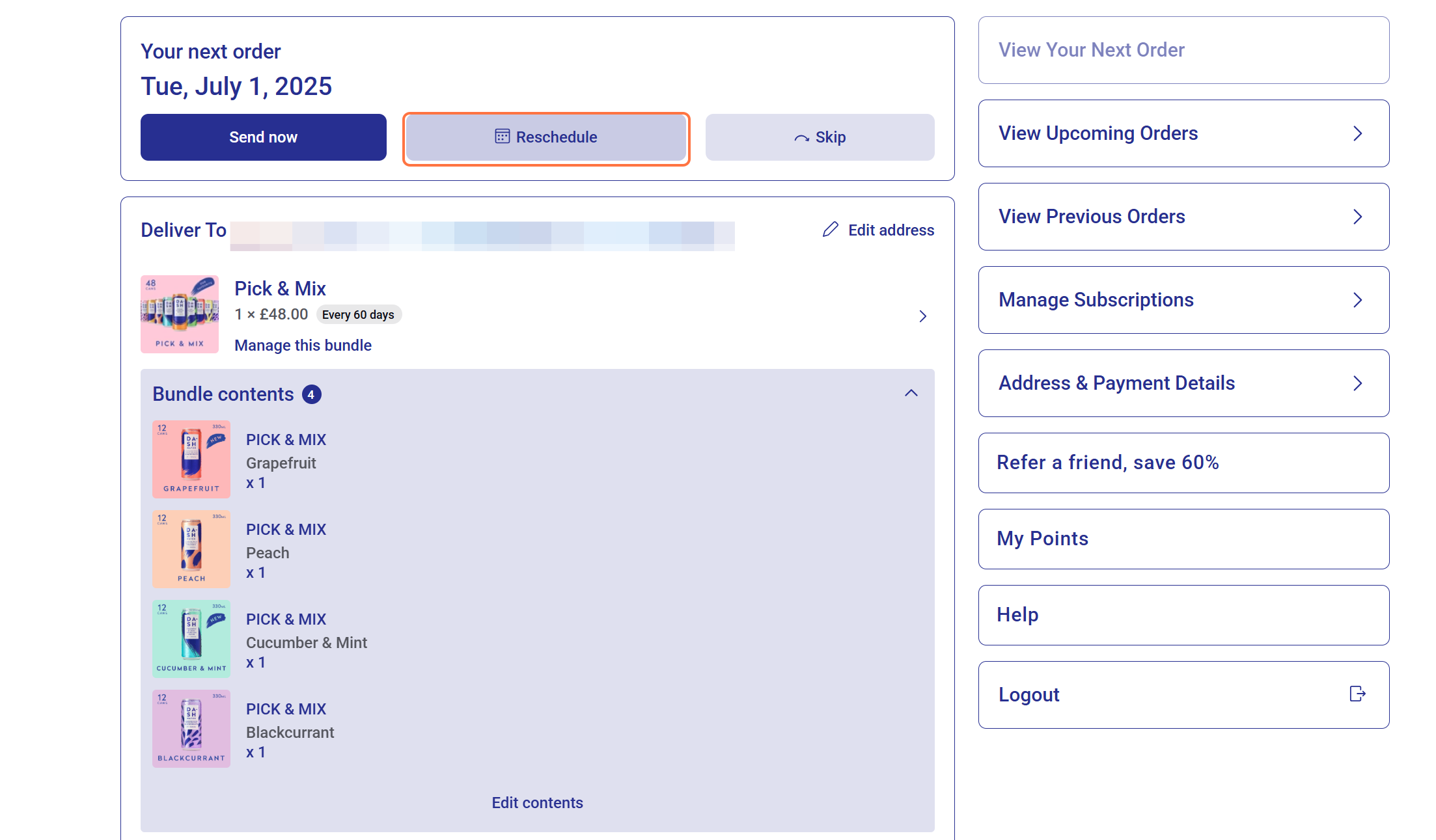The image size is (1436, 840).
Task: Open the Manage this bundle link
Action: [303, 345]
